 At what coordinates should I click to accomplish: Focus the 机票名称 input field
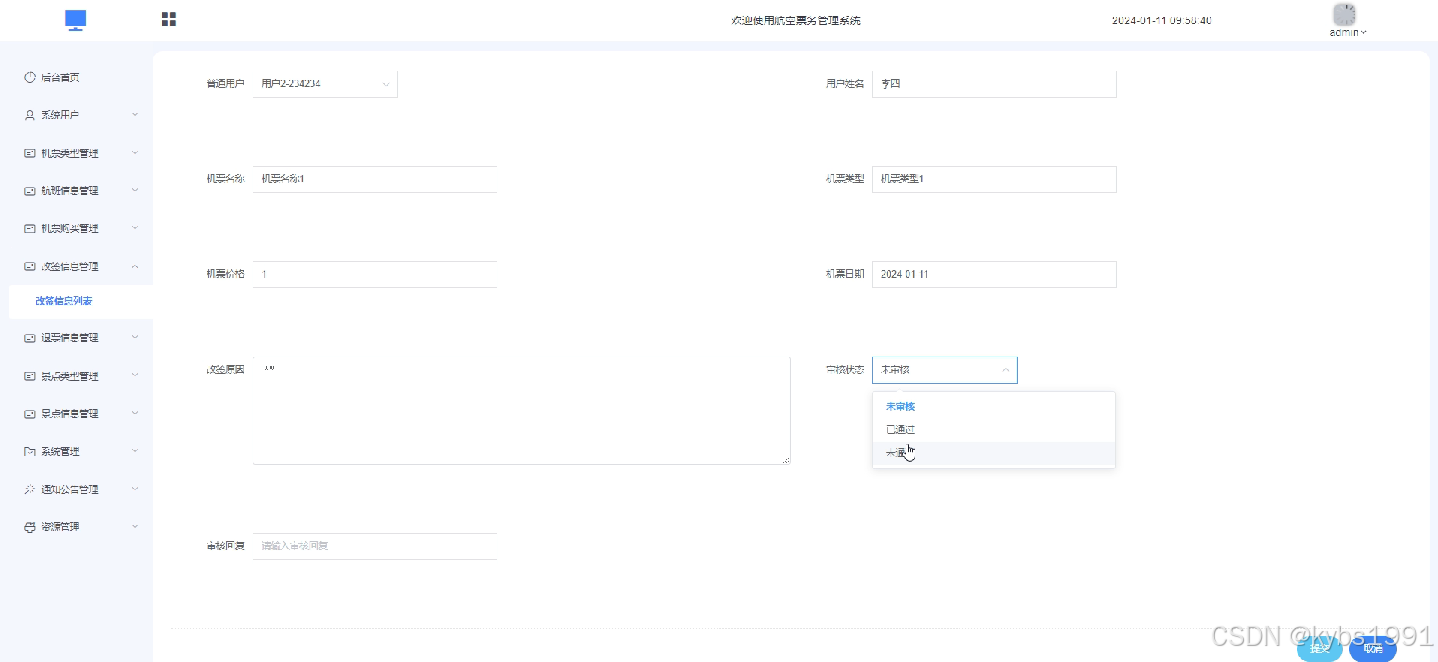click(375, 179)
